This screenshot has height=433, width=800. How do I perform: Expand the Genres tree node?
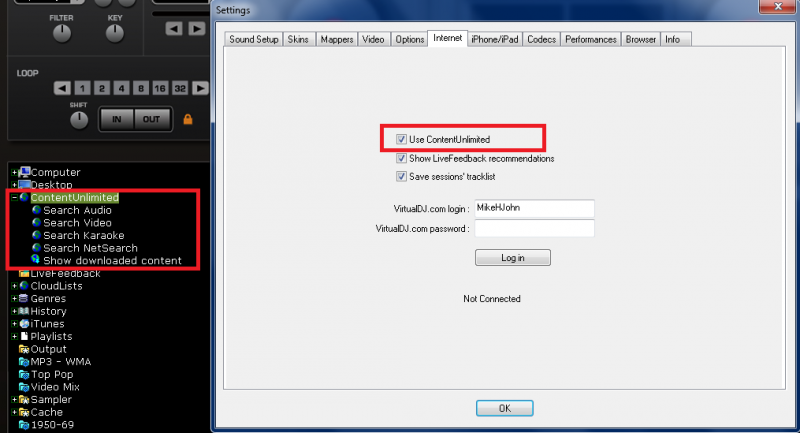(x=14, y=298)
